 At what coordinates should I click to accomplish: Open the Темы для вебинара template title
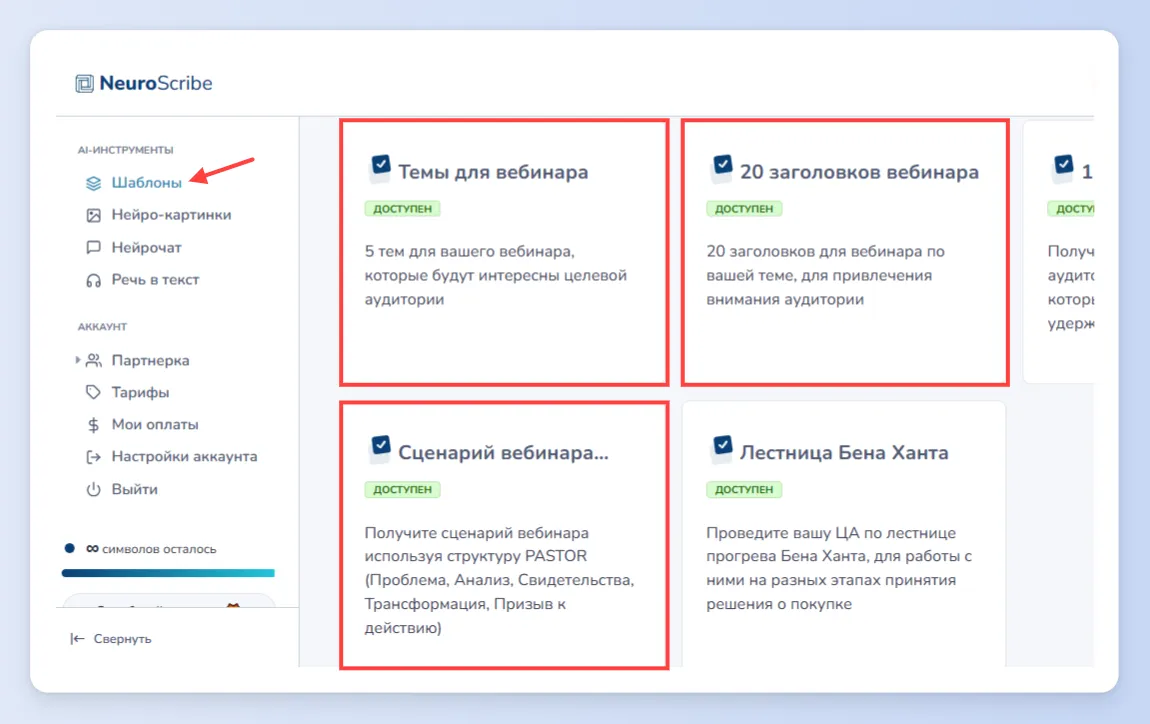click(x=493, y=172)
